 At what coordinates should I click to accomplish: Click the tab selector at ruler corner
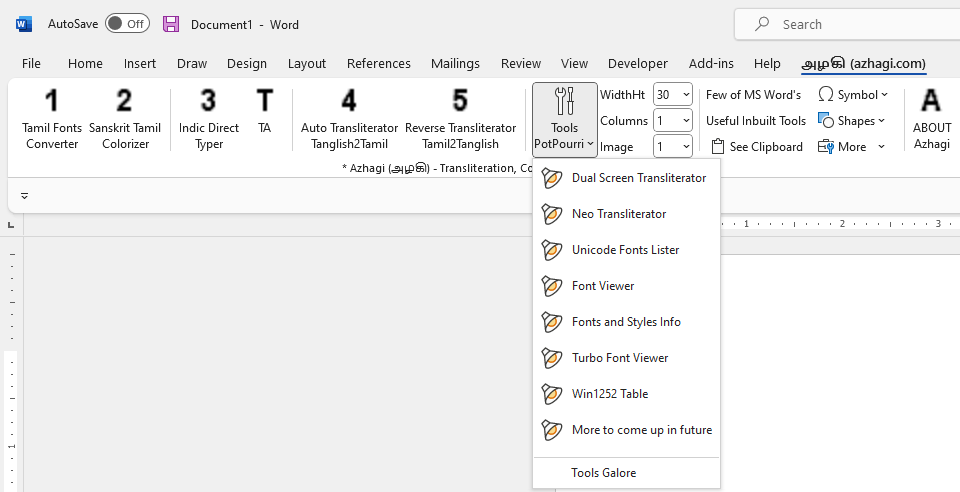point(11,225)
